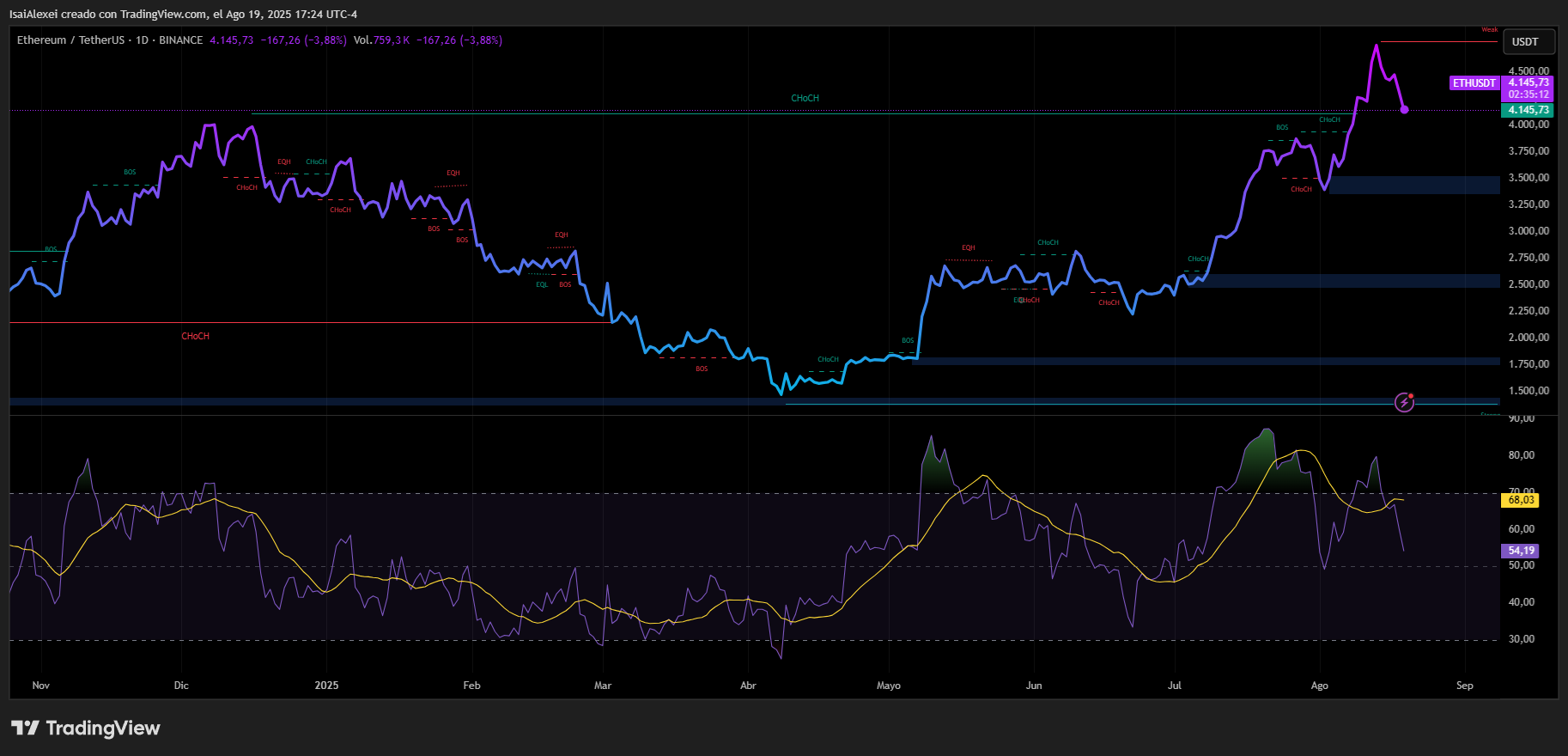The width and height of the screenshot is (1568, 756).
Task: Click the 2025 marker on time axis
Action: coord(326,686)
